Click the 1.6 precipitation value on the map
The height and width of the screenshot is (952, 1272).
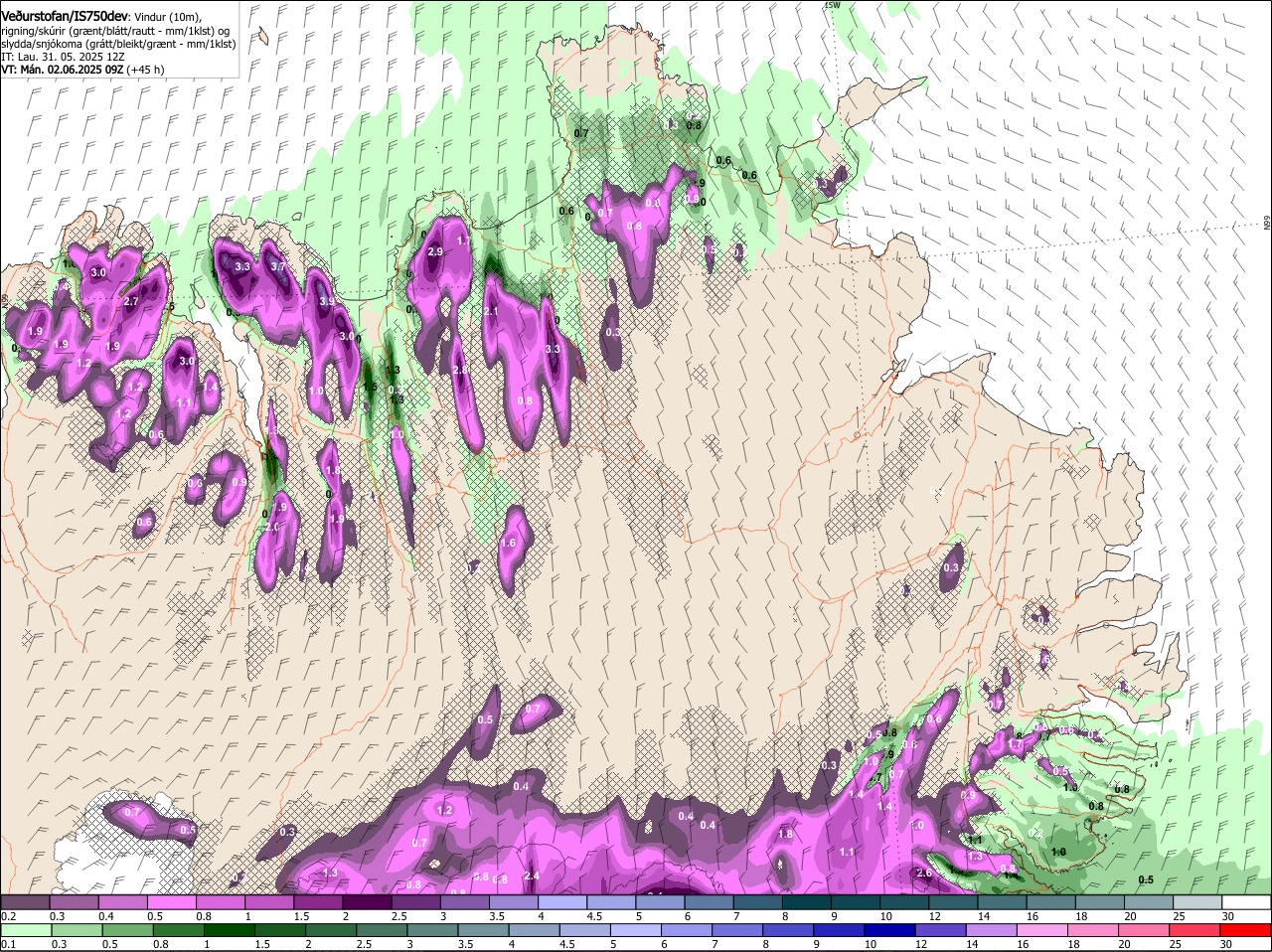(509, 543)
